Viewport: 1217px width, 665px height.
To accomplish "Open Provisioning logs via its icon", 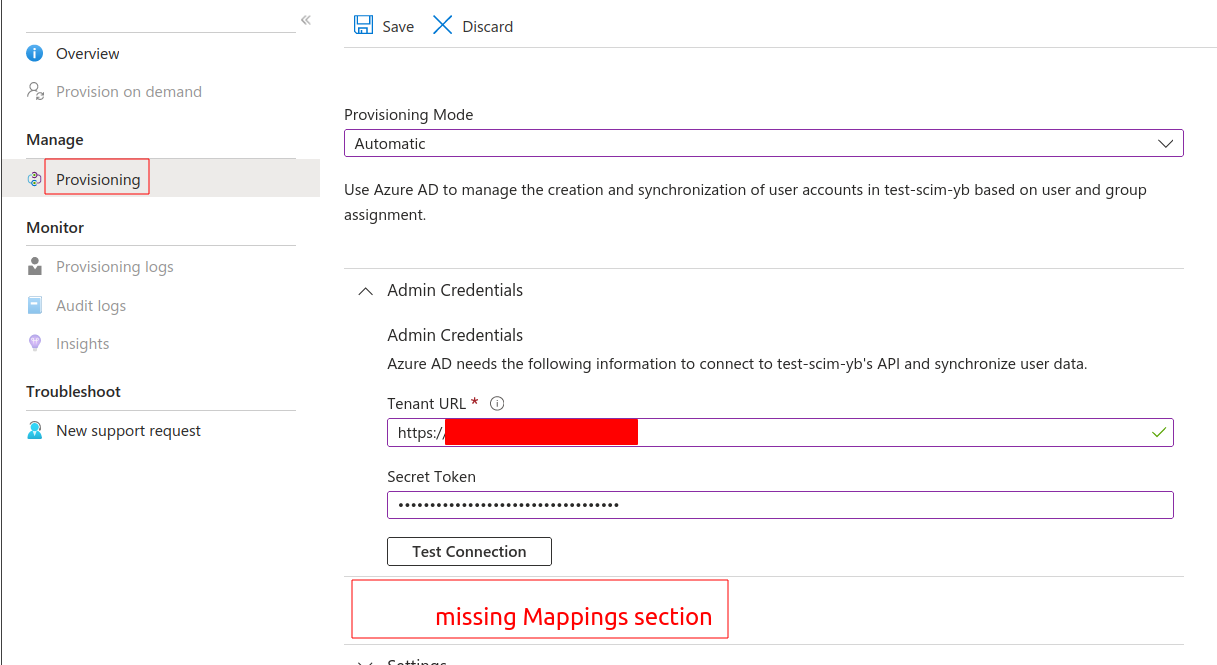I will 35,266.
